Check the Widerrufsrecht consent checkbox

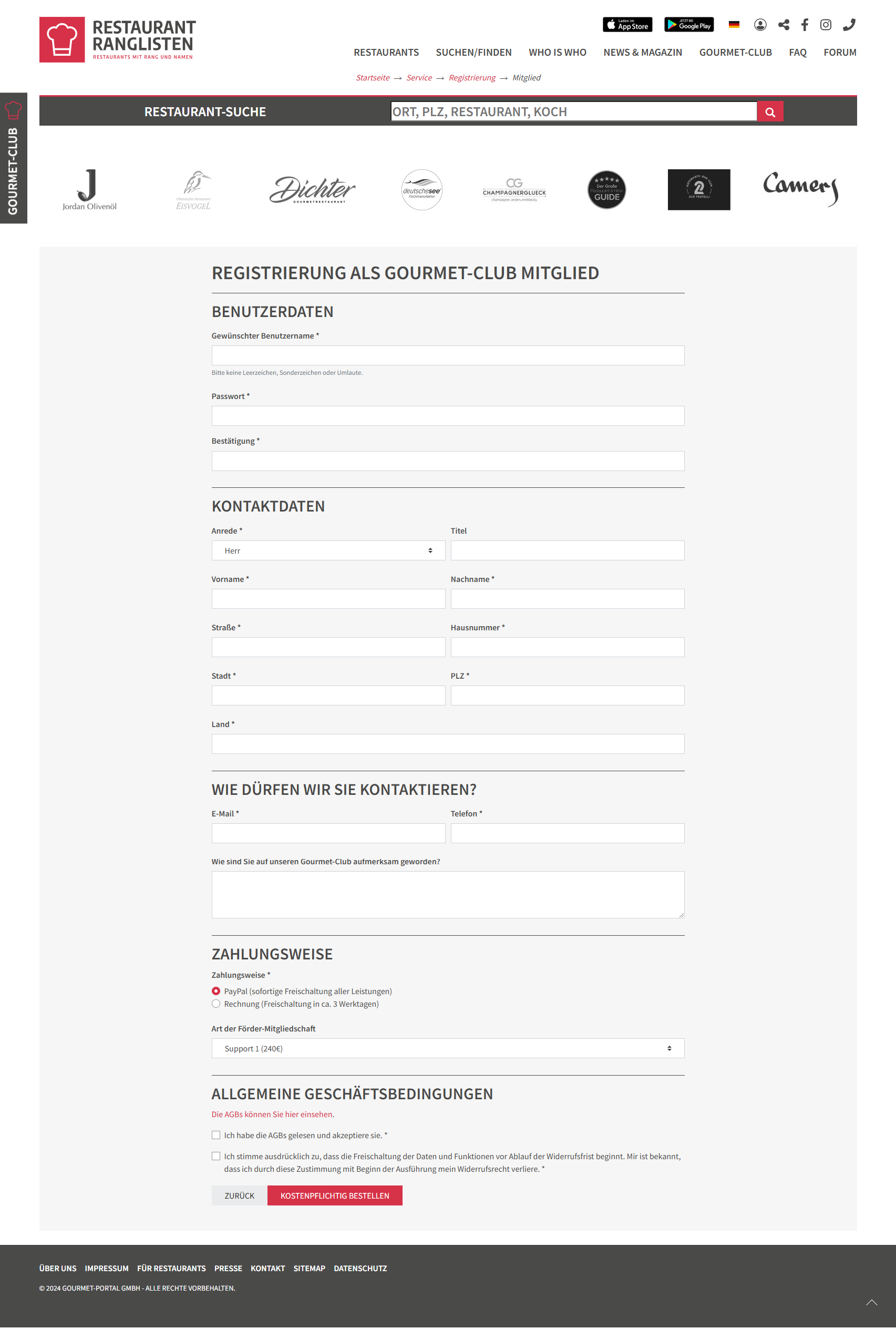pos(216,1155)
